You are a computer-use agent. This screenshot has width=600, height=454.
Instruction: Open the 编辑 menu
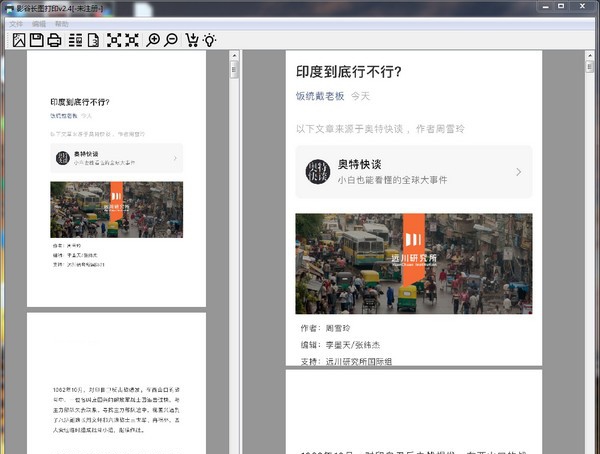pos(39,22)
